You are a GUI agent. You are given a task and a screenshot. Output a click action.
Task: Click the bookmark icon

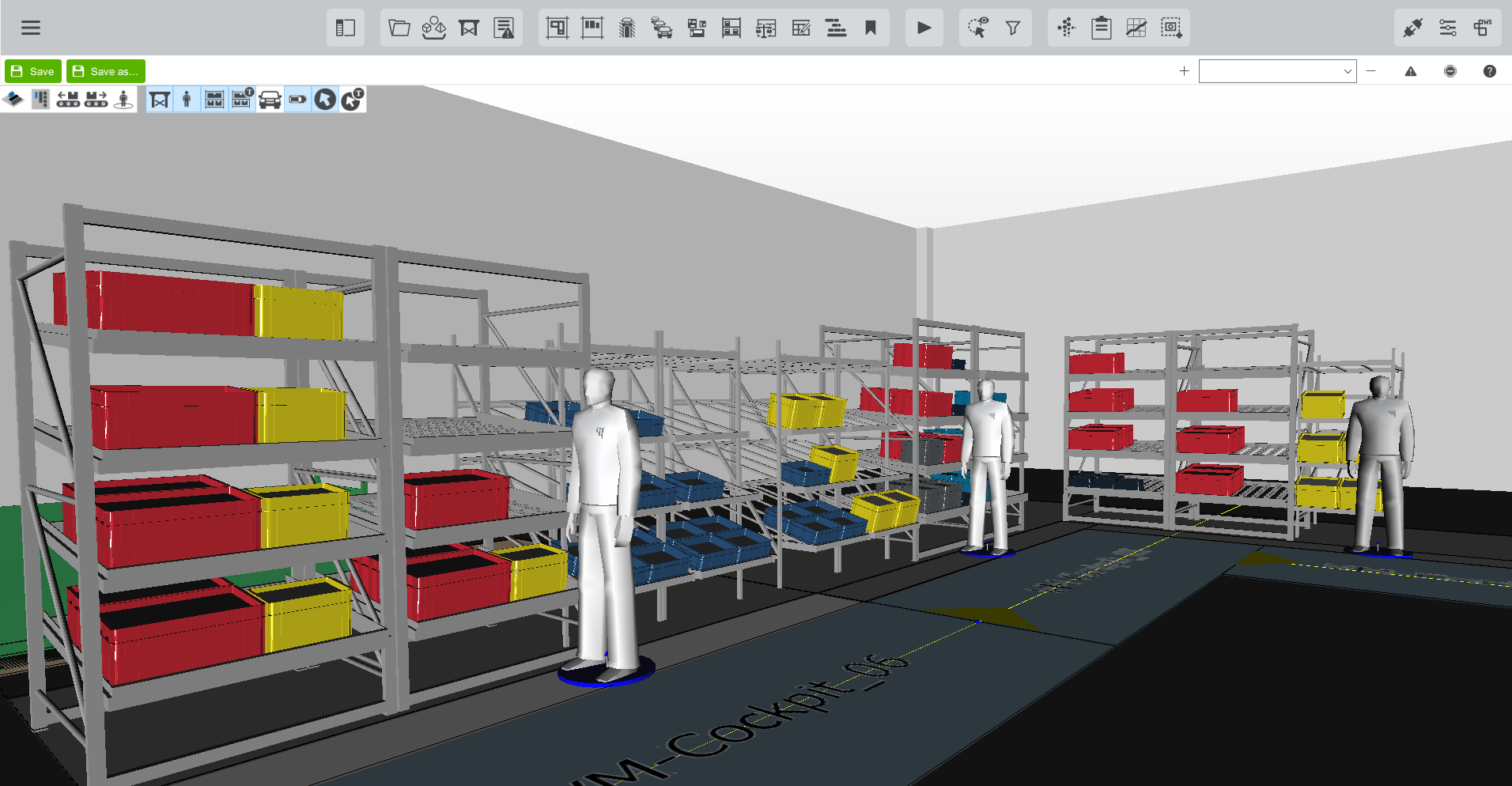point(871,28)
